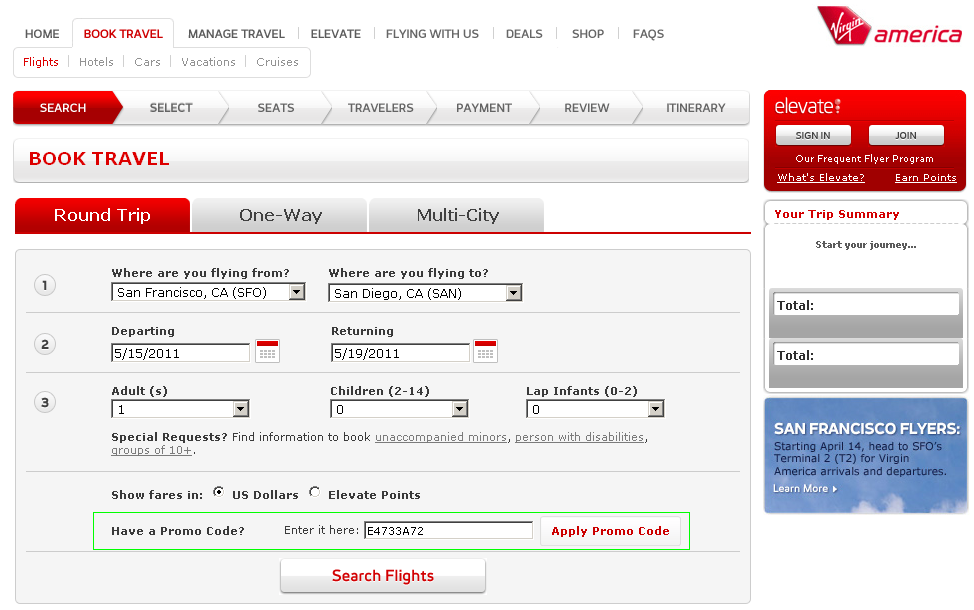Screen dimensions: 974x610
Task: Open the Earn Points link
Action: [x=926, y=178]
